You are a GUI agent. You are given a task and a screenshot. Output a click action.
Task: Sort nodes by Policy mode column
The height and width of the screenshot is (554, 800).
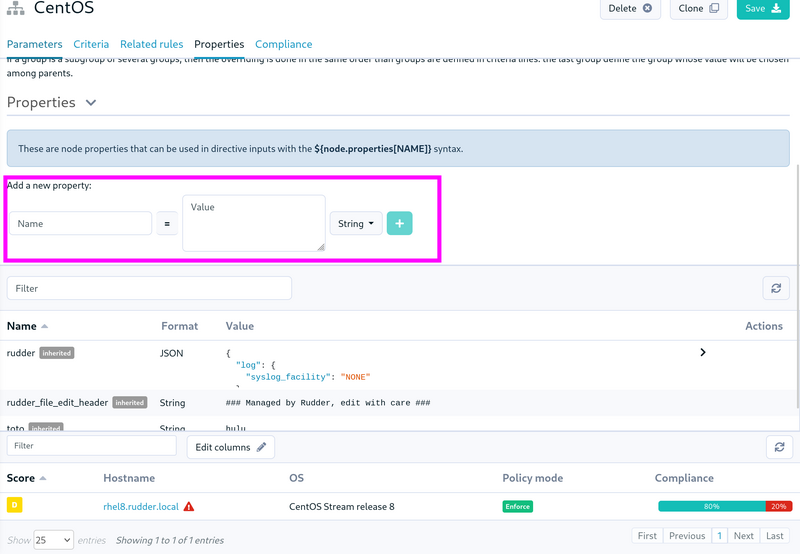[x=533, y=478]
